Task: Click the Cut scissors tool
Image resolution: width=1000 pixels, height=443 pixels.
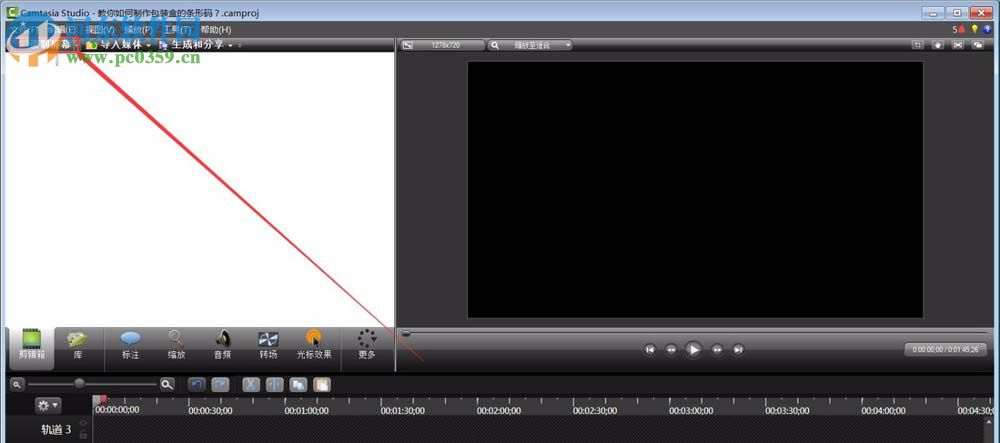Action: coord(251,385)
